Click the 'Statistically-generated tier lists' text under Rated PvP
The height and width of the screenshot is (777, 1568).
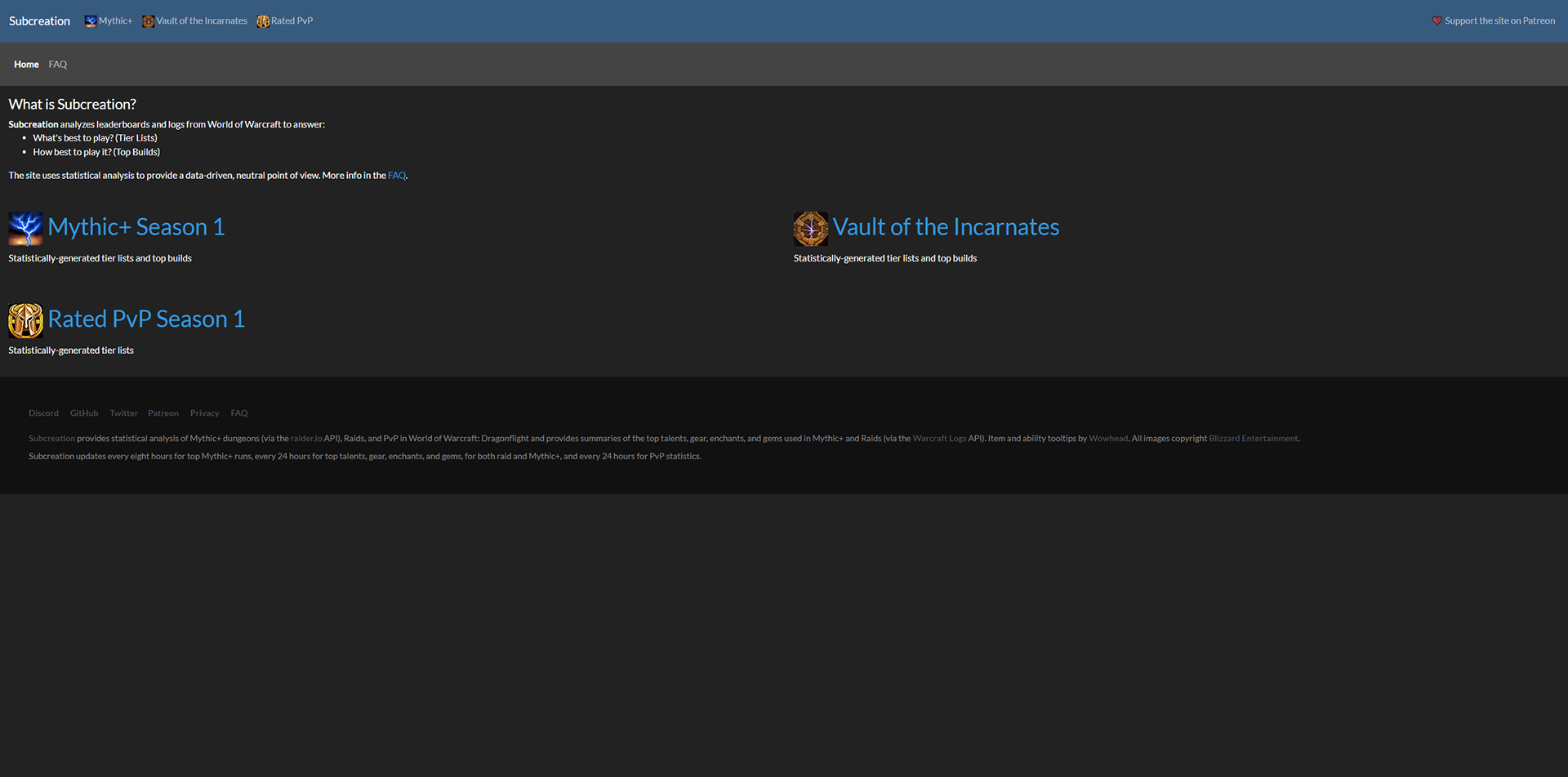pos(71,351)
